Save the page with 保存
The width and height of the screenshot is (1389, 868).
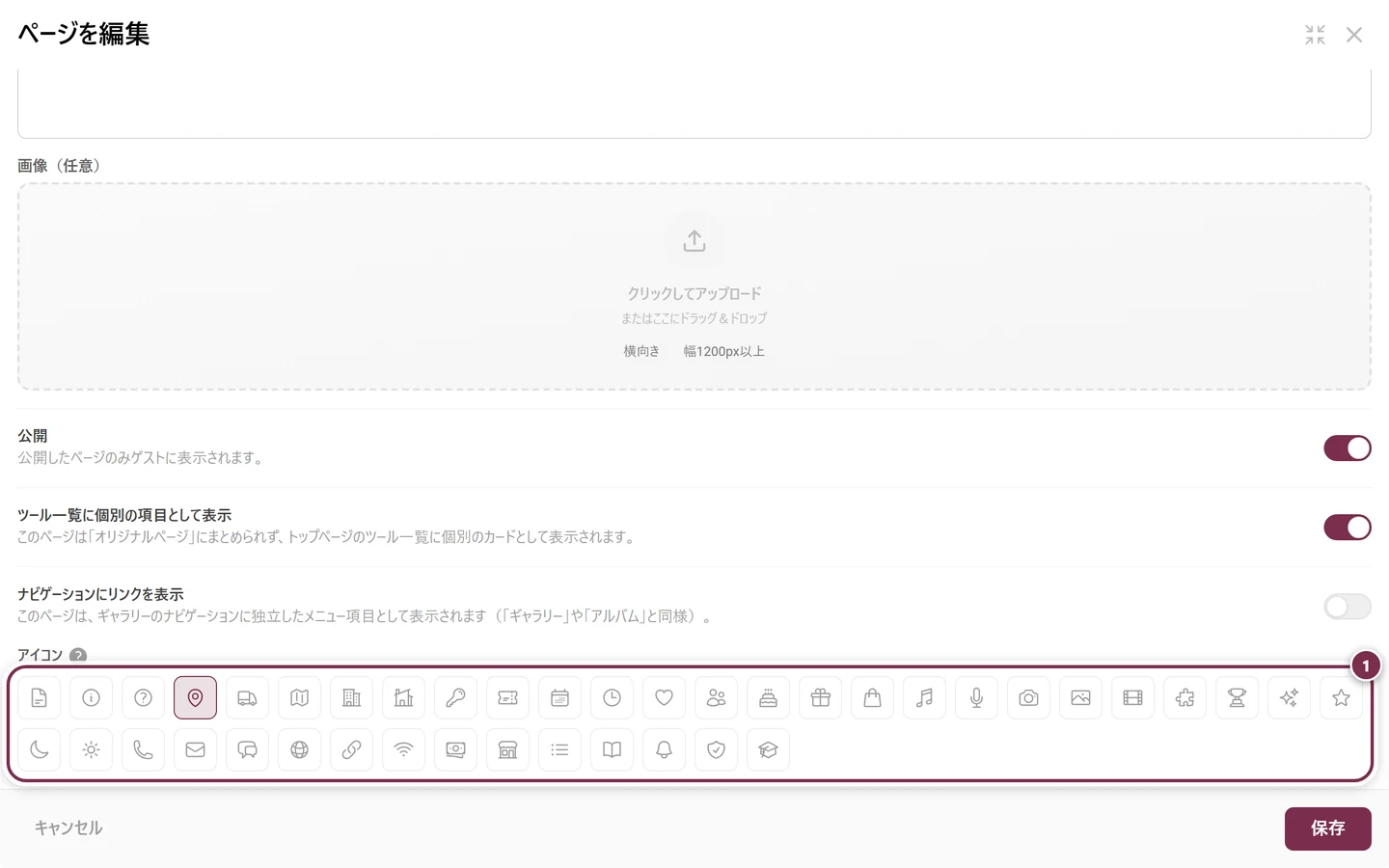pyautogui.click(x=1327, y=828)
